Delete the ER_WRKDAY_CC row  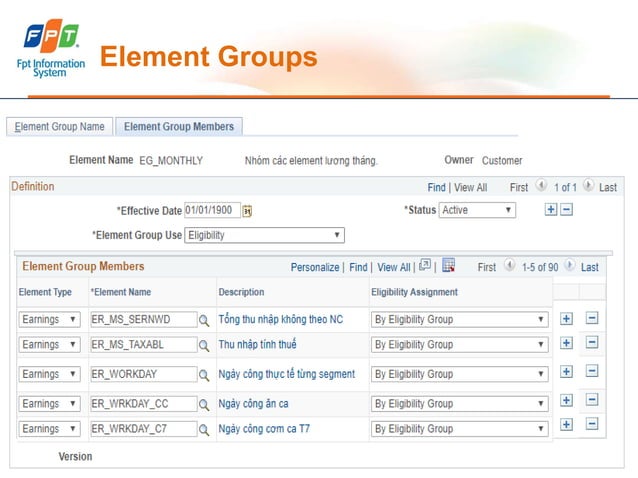(591, 401)
